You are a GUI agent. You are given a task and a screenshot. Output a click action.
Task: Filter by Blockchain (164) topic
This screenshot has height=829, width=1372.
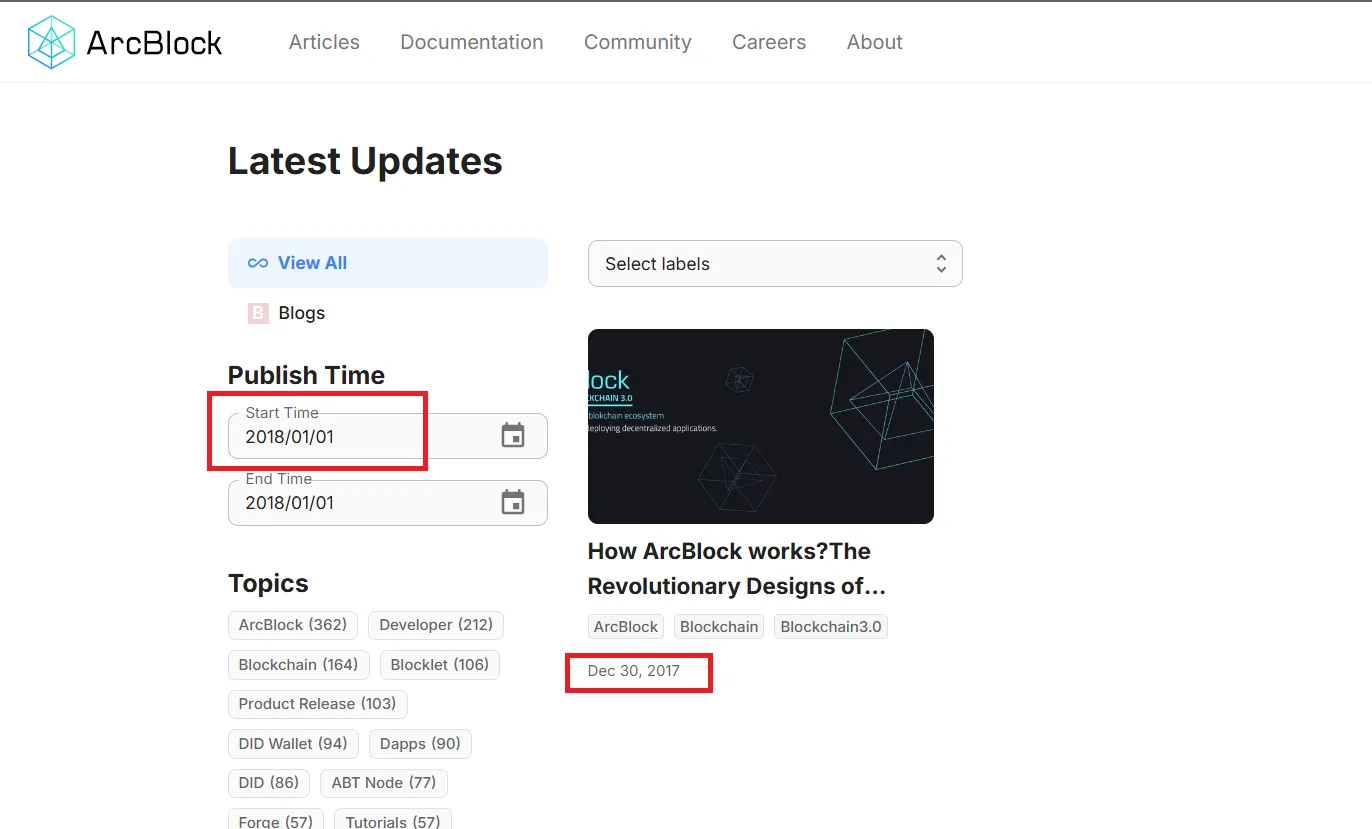tap(299, 665)
